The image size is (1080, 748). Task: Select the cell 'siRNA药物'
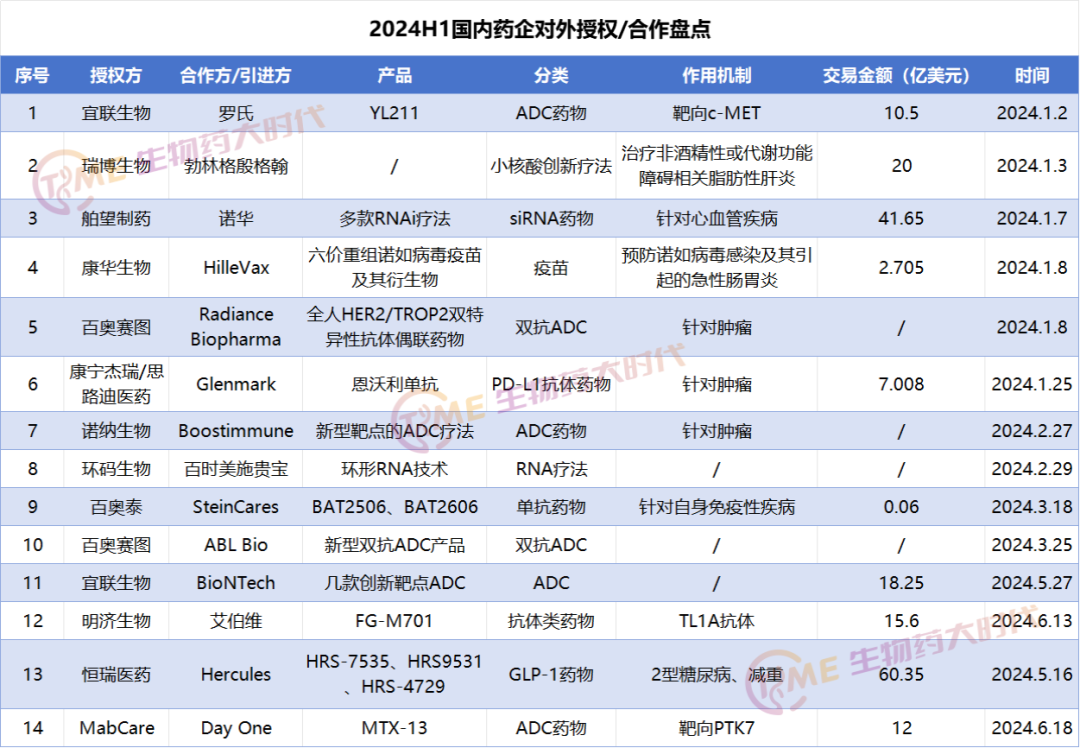(x=551, y=219)
